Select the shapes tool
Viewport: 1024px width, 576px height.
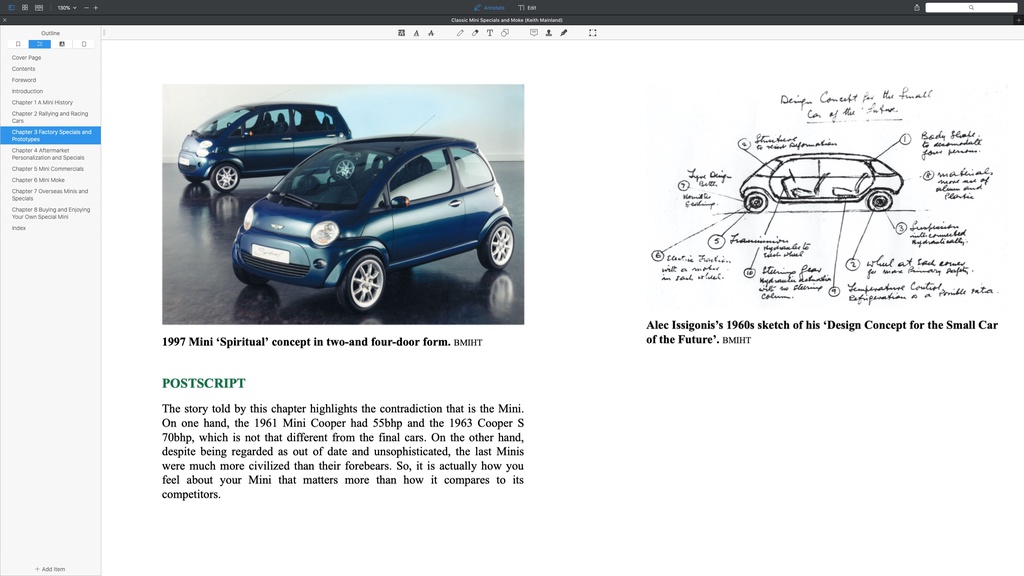tap(504, 33)
